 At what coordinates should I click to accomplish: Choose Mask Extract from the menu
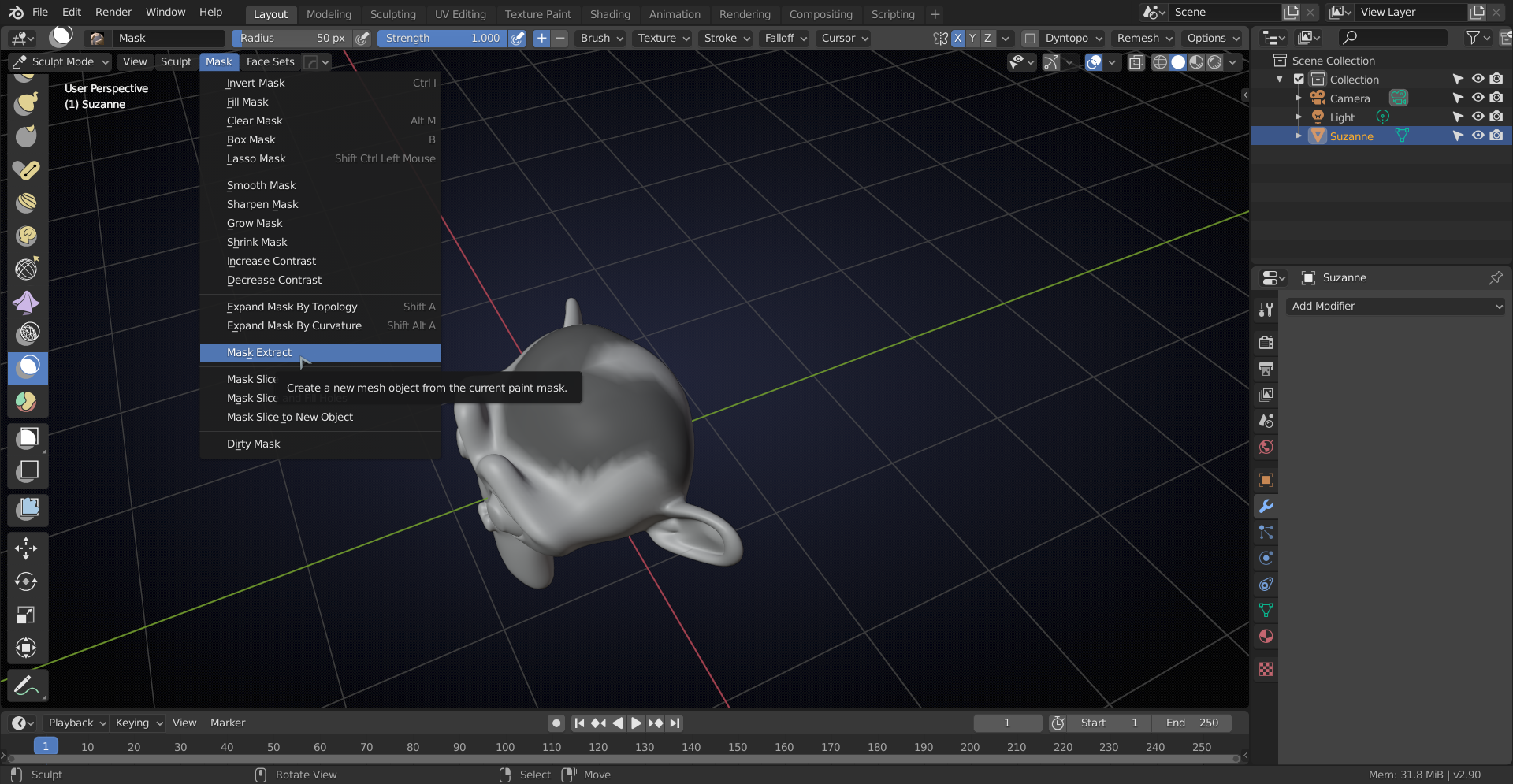pyautogui.click(x=320, y=352)
